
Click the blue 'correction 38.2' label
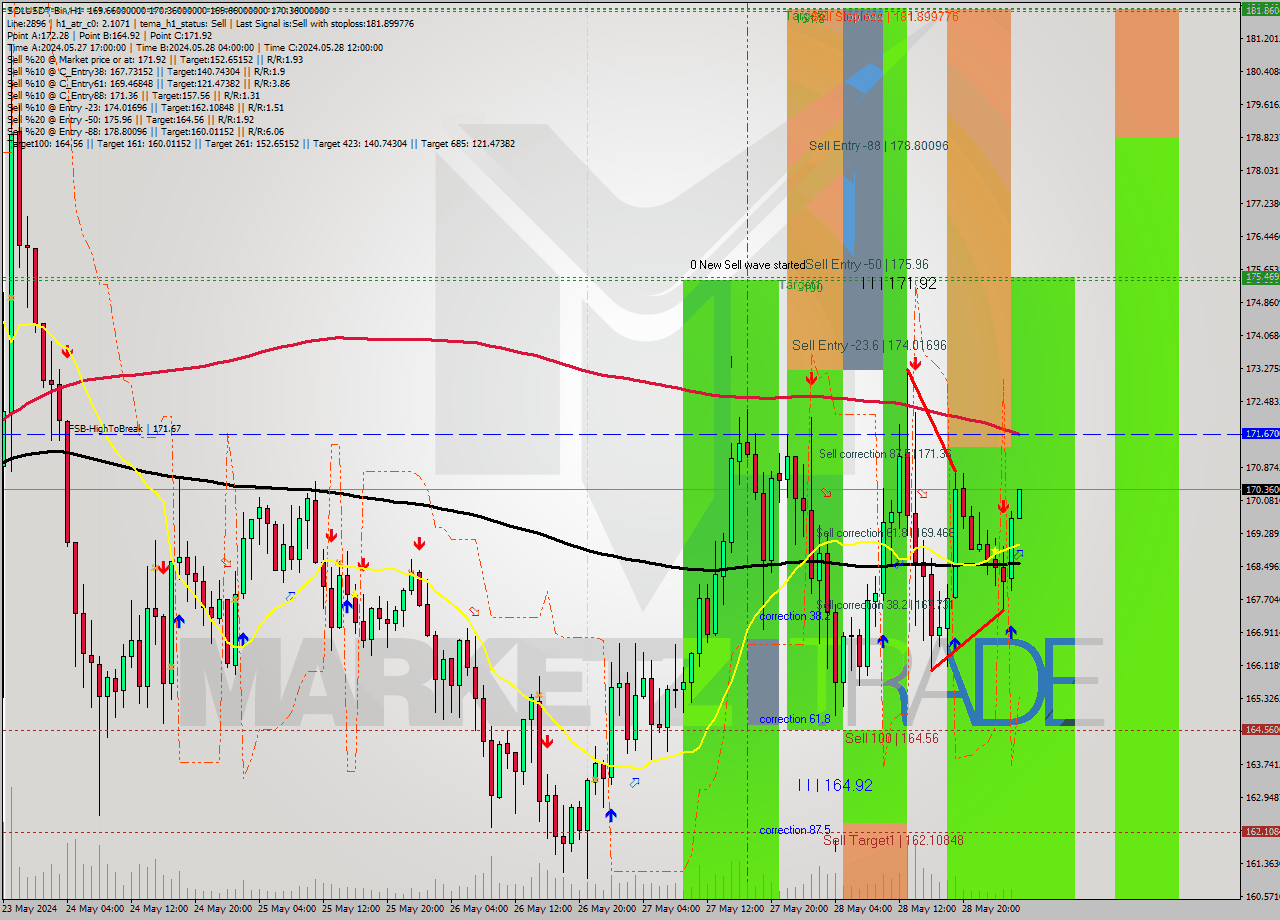[795, 617]
